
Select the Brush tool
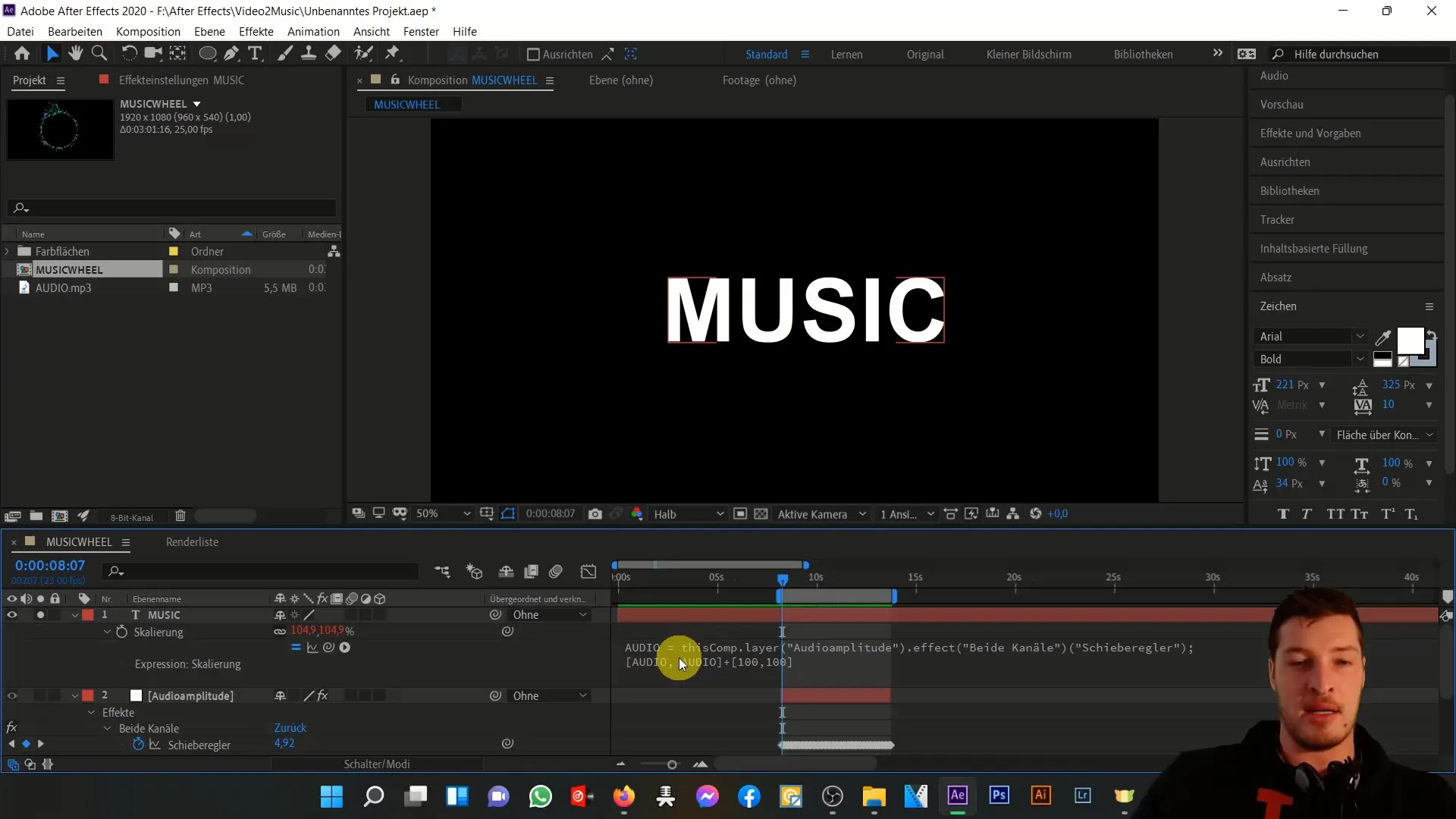tap(285, 54)
